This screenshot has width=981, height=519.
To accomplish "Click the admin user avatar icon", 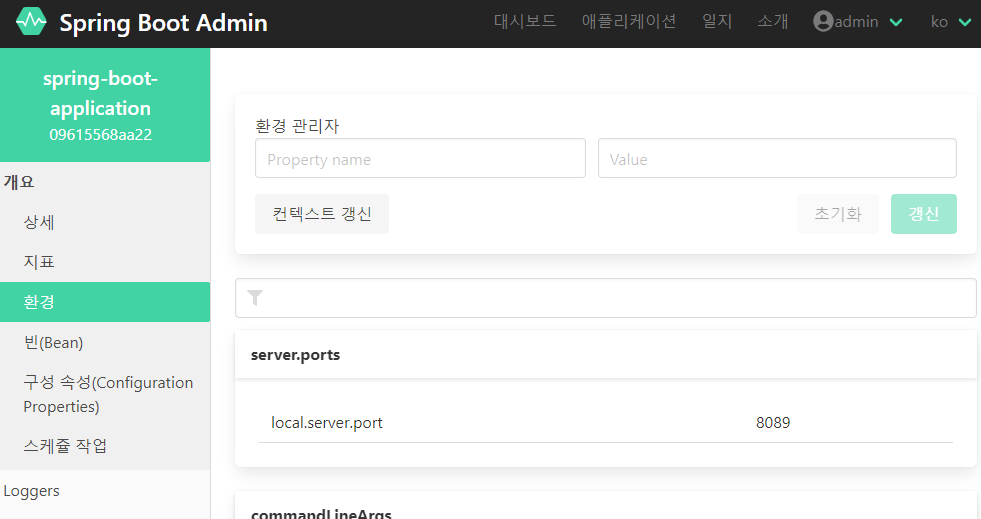I will click(823, 21).
